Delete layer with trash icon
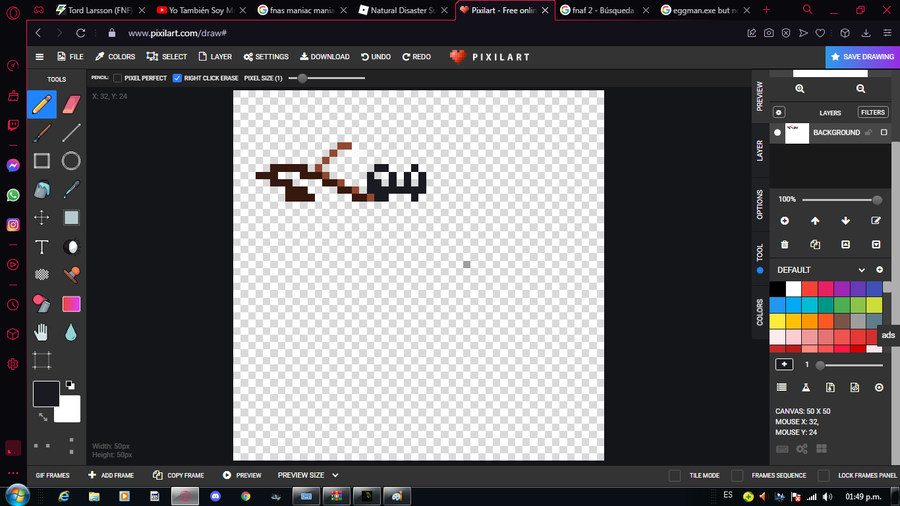Image resolution: width=900 pixels, height=506 pixels. (x=785, y=244)
